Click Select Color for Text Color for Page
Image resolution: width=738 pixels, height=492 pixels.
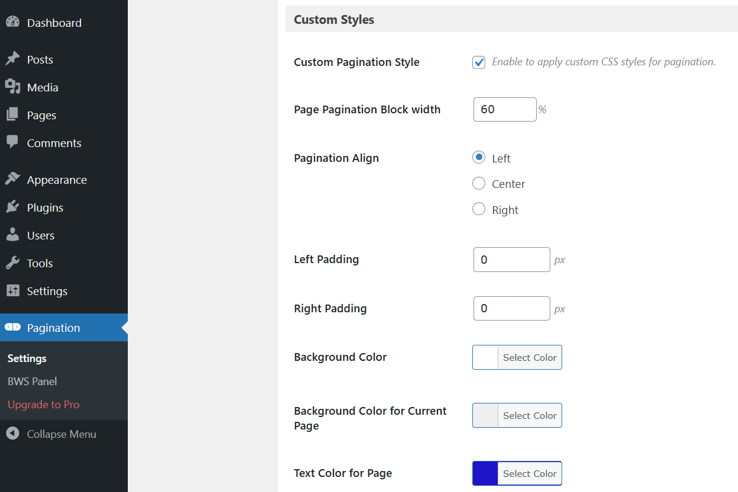click(529, 473)
